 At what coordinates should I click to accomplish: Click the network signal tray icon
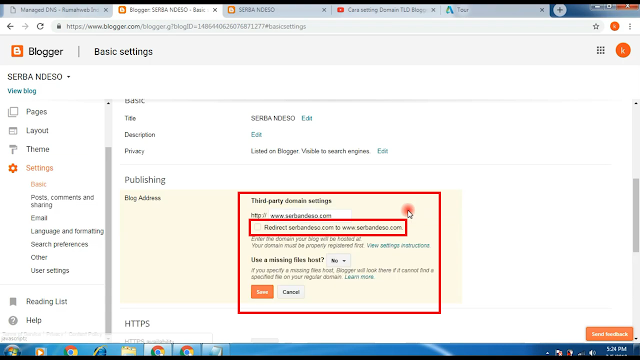pos(581,353)
